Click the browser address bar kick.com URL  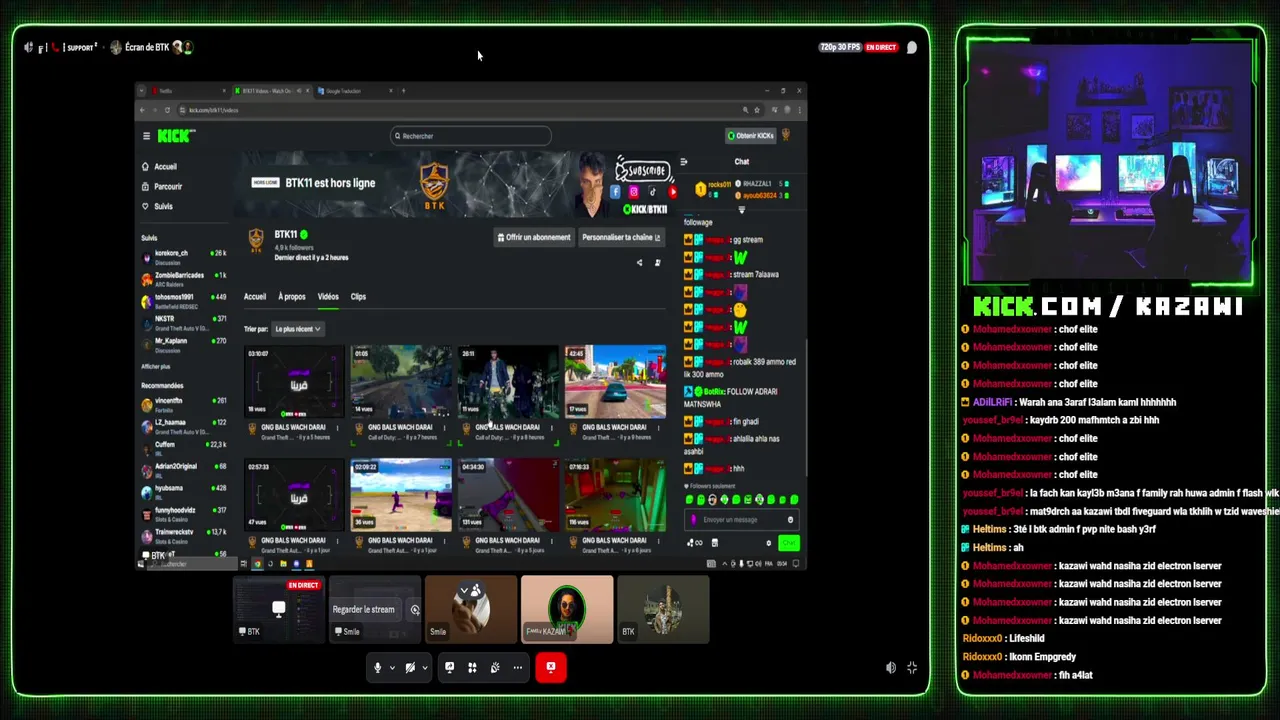pyautogui.click(x=214, y=110)
